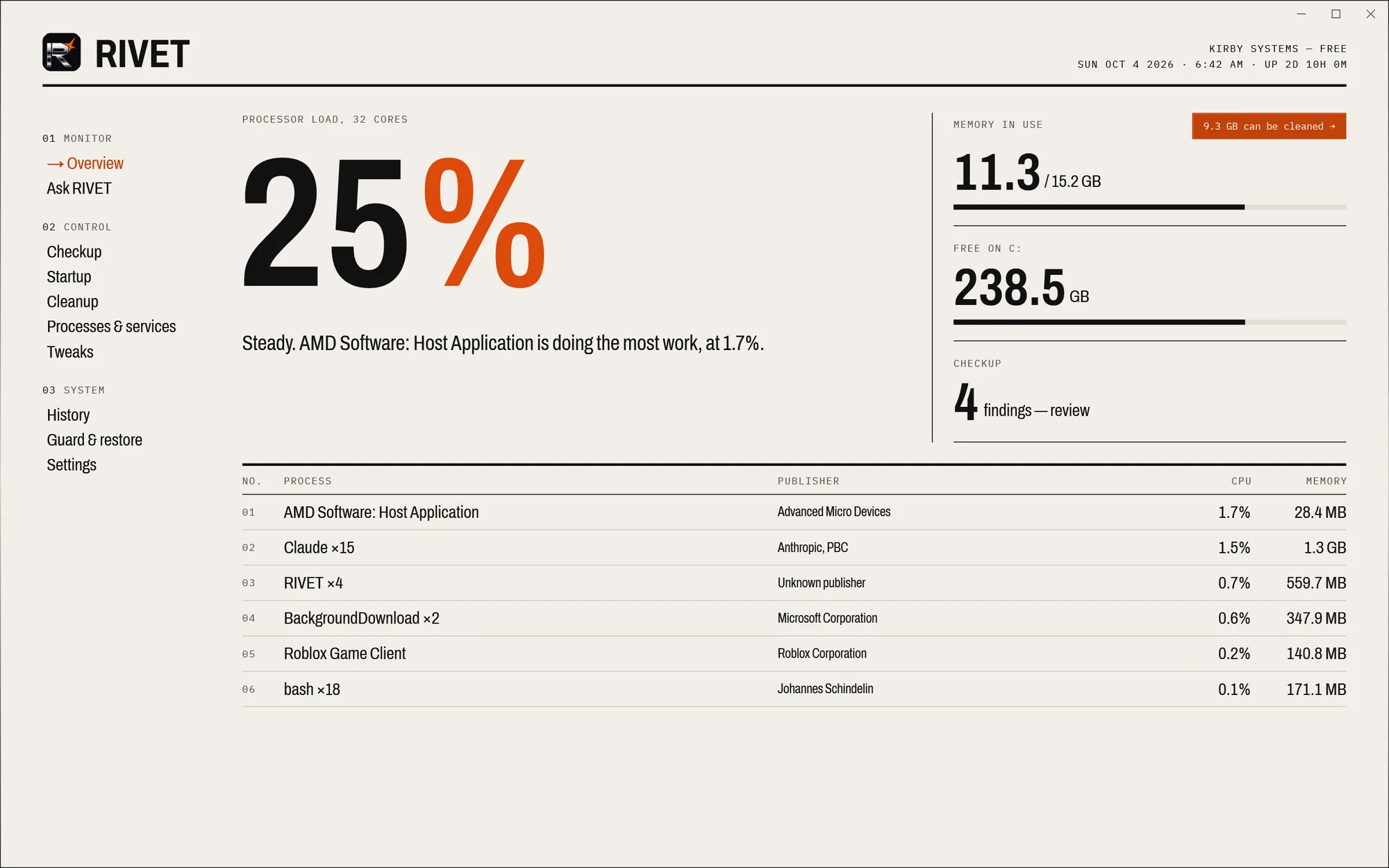Viewport: 1389px width, 868px height.
Task: Sort by the CPU column header
Action: tap(1241, 481)
